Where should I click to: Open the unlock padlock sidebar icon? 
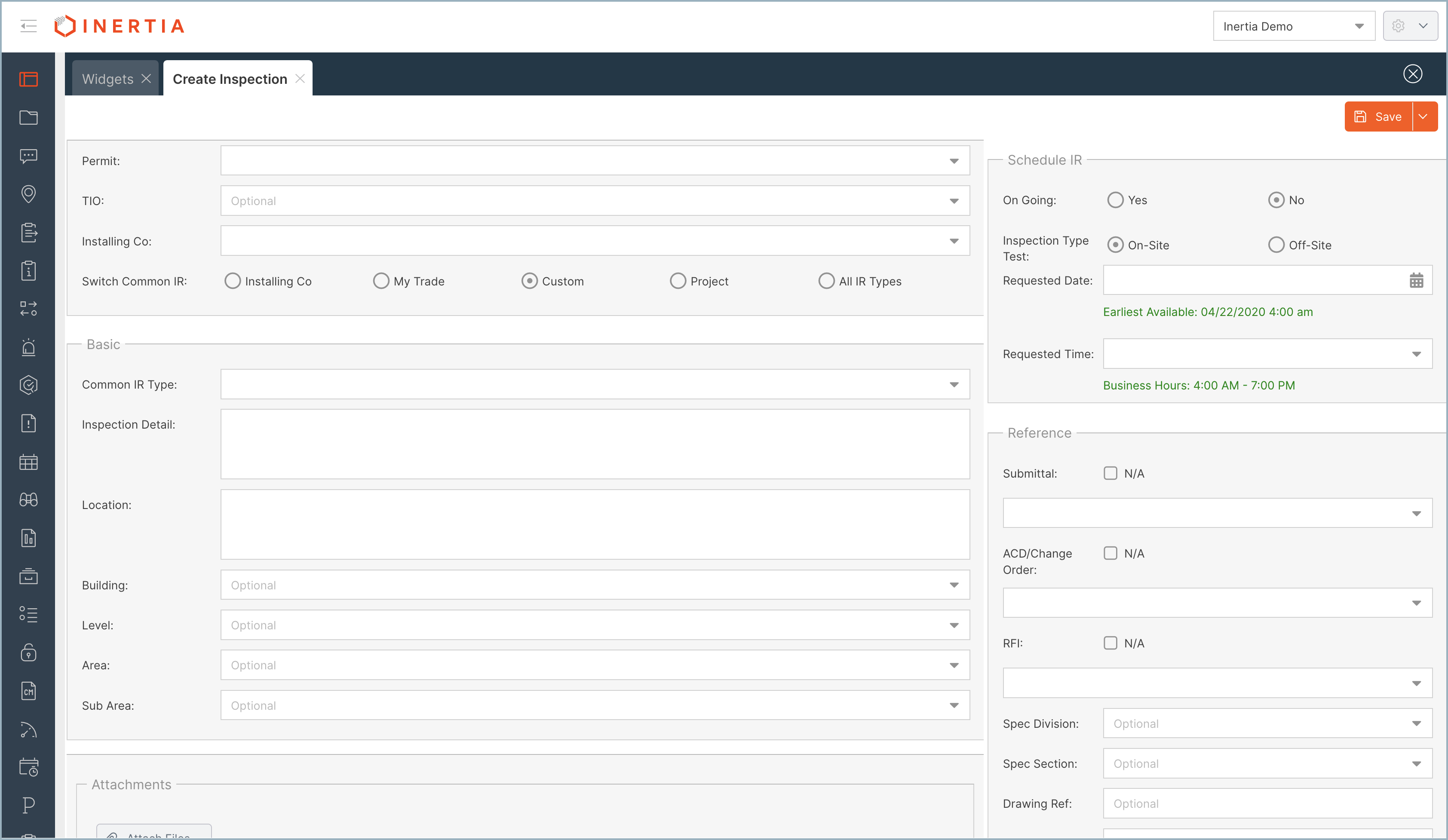(28, 652)
